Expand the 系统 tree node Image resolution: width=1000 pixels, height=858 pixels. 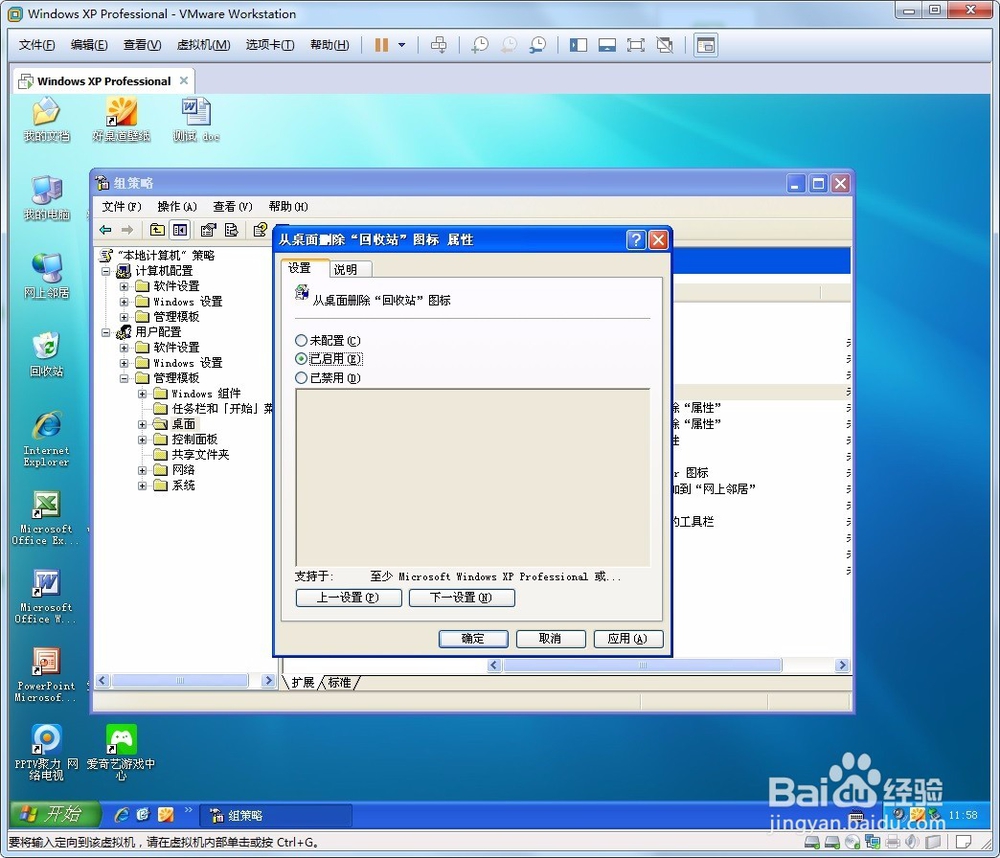pos(142,485)
